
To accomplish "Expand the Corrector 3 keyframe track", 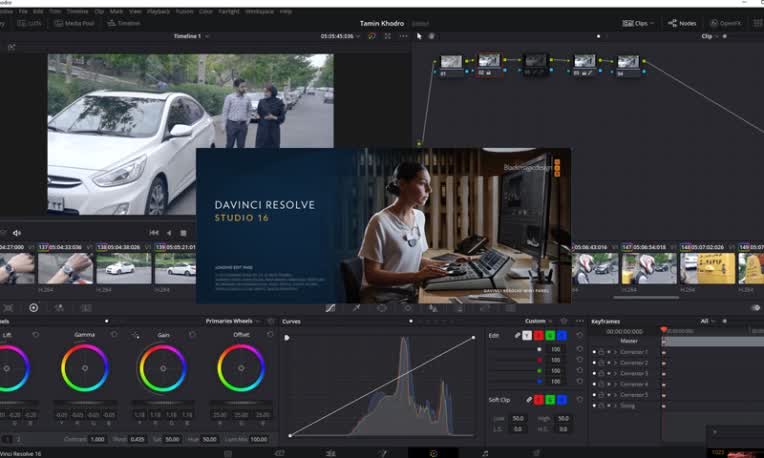I will tap(615, 373).
